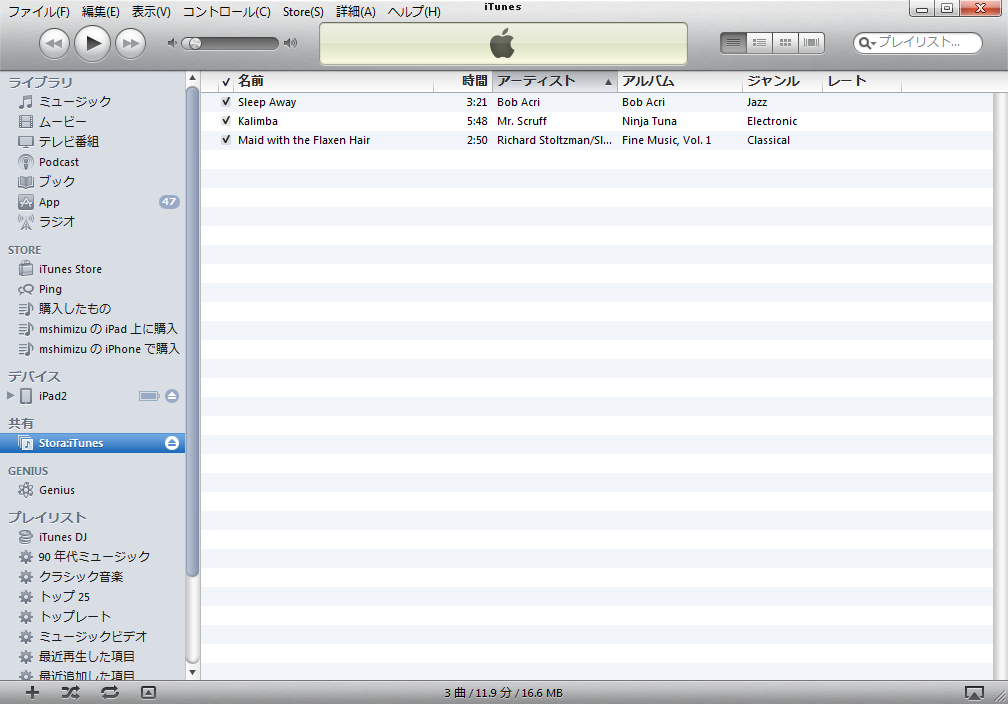Uncheck the Sleep Away song
Image resolution: width=1008 pixels, height=704 pixels.
(226, 102)
